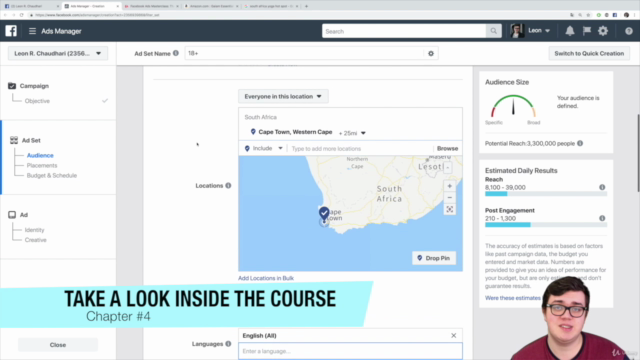Click the Locations info icon
The height and width of the screenshot is (360, 640).
[228, 185]
